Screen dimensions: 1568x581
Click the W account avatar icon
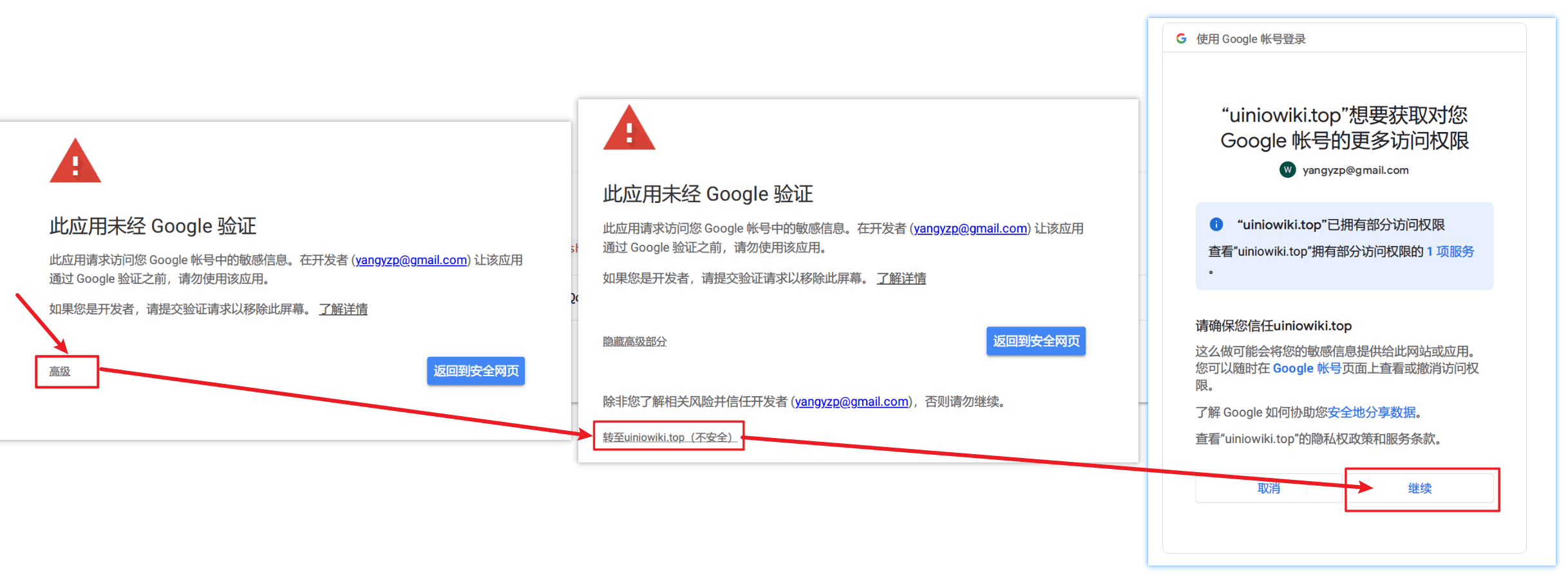pos(1287,169)
